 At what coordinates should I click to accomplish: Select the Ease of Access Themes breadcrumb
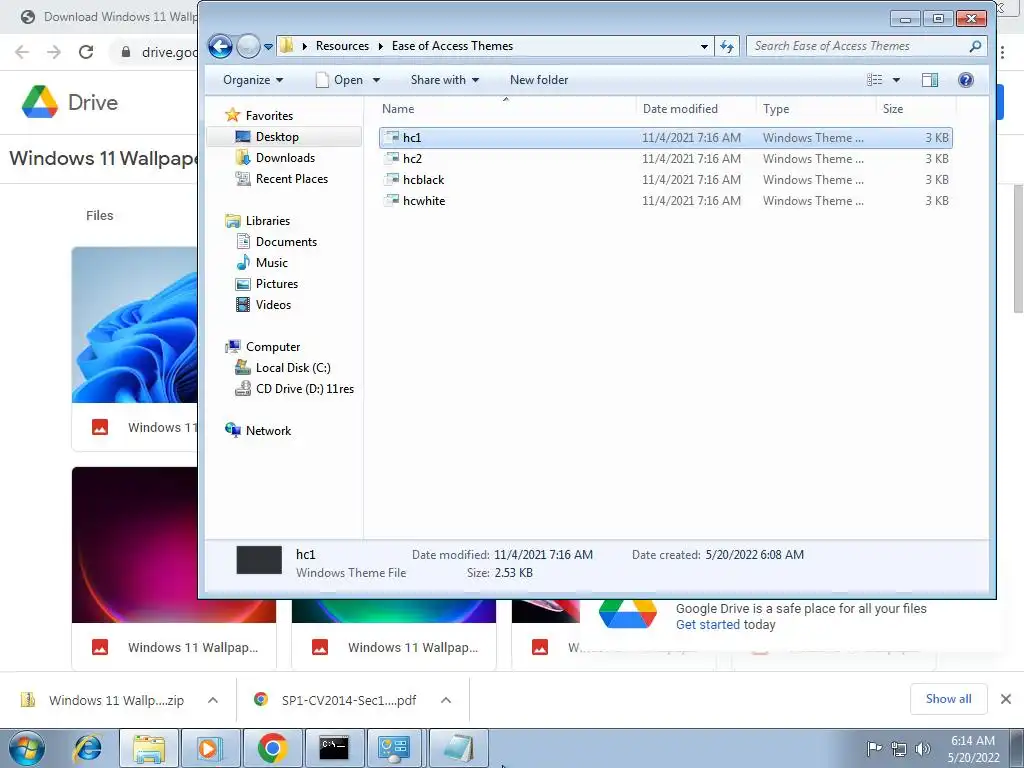(x=452, y=46)
